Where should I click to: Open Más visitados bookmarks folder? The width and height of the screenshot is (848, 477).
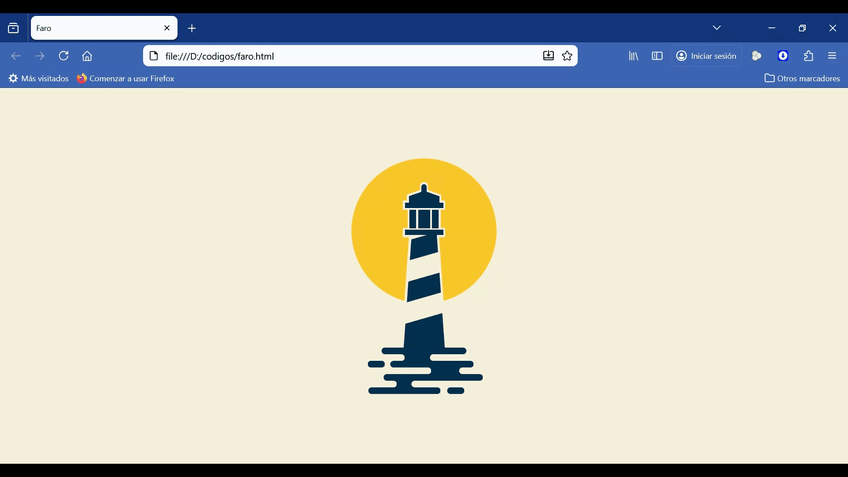38,78
